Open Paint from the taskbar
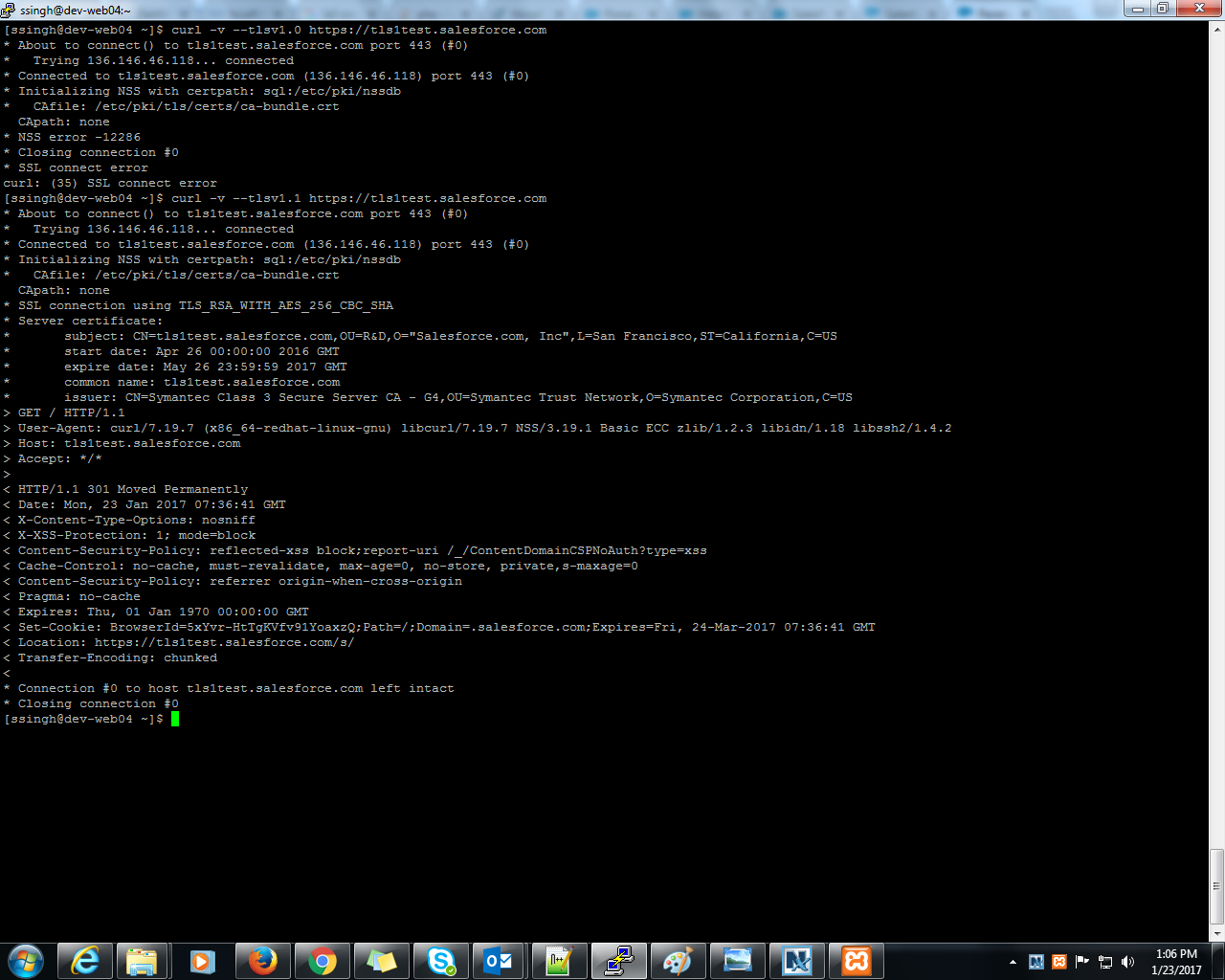Screen dimensions: 1225x980 tap(678, 961)
